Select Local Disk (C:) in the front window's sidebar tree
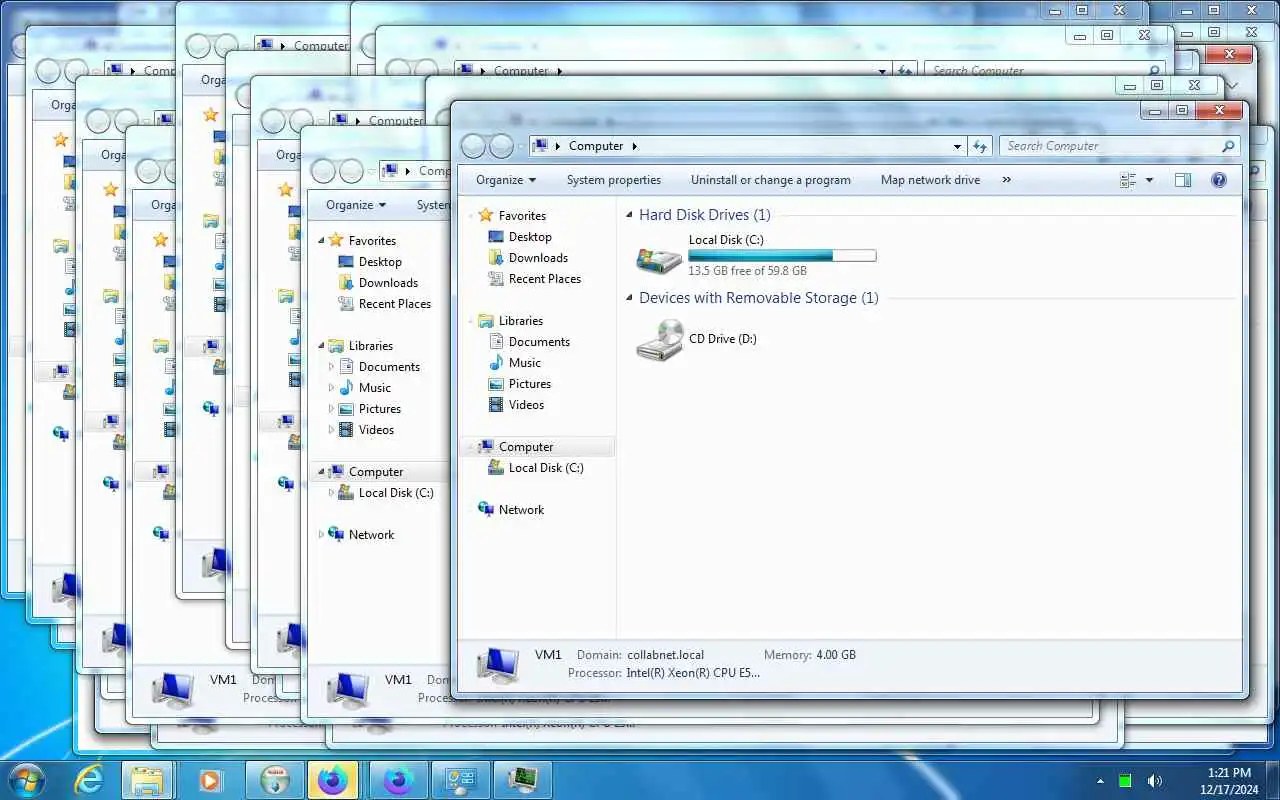The height and width of the screenshot is (800, 1280). coord(546,468)
